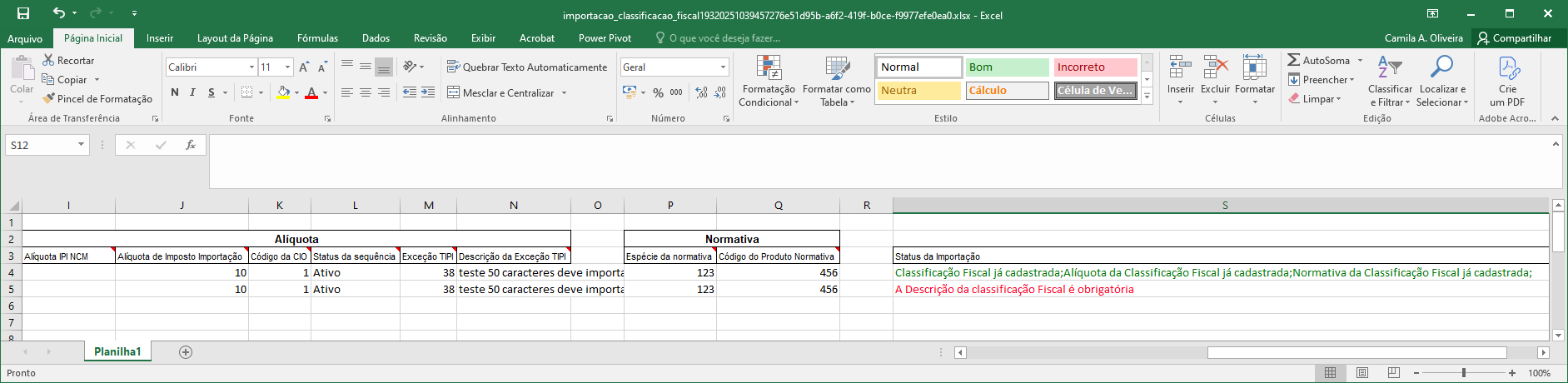Viewport: 1568px width, 383px height.
Task: Align text right
Action: [384, 92]
